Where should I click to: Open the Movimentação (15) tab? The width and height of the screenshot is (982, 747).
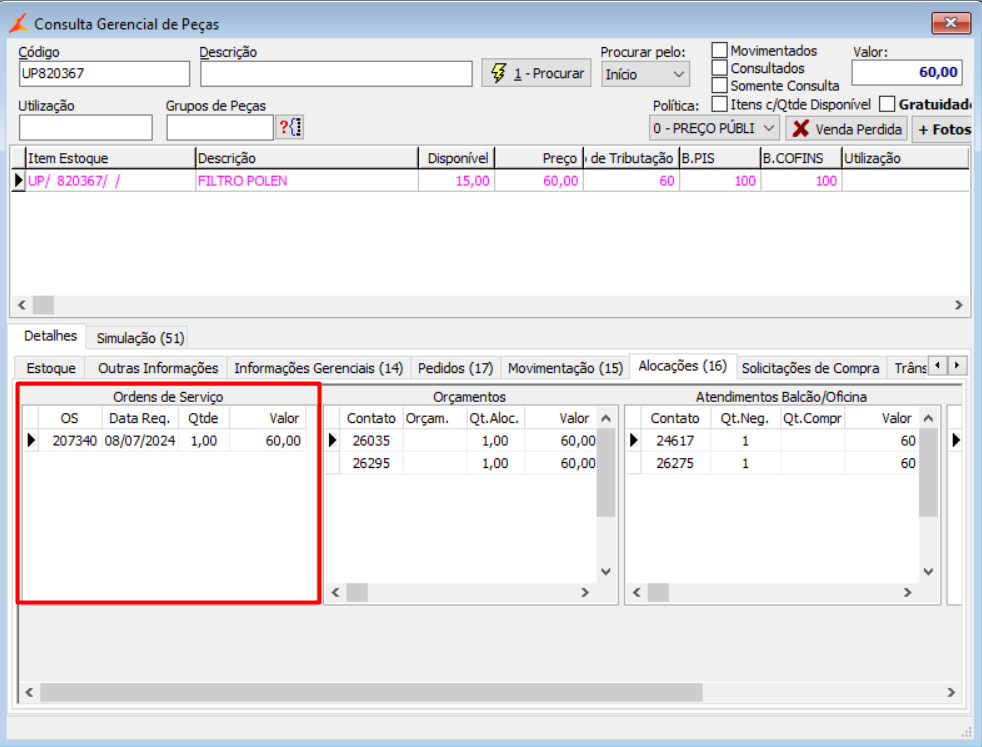click(565, 368)
